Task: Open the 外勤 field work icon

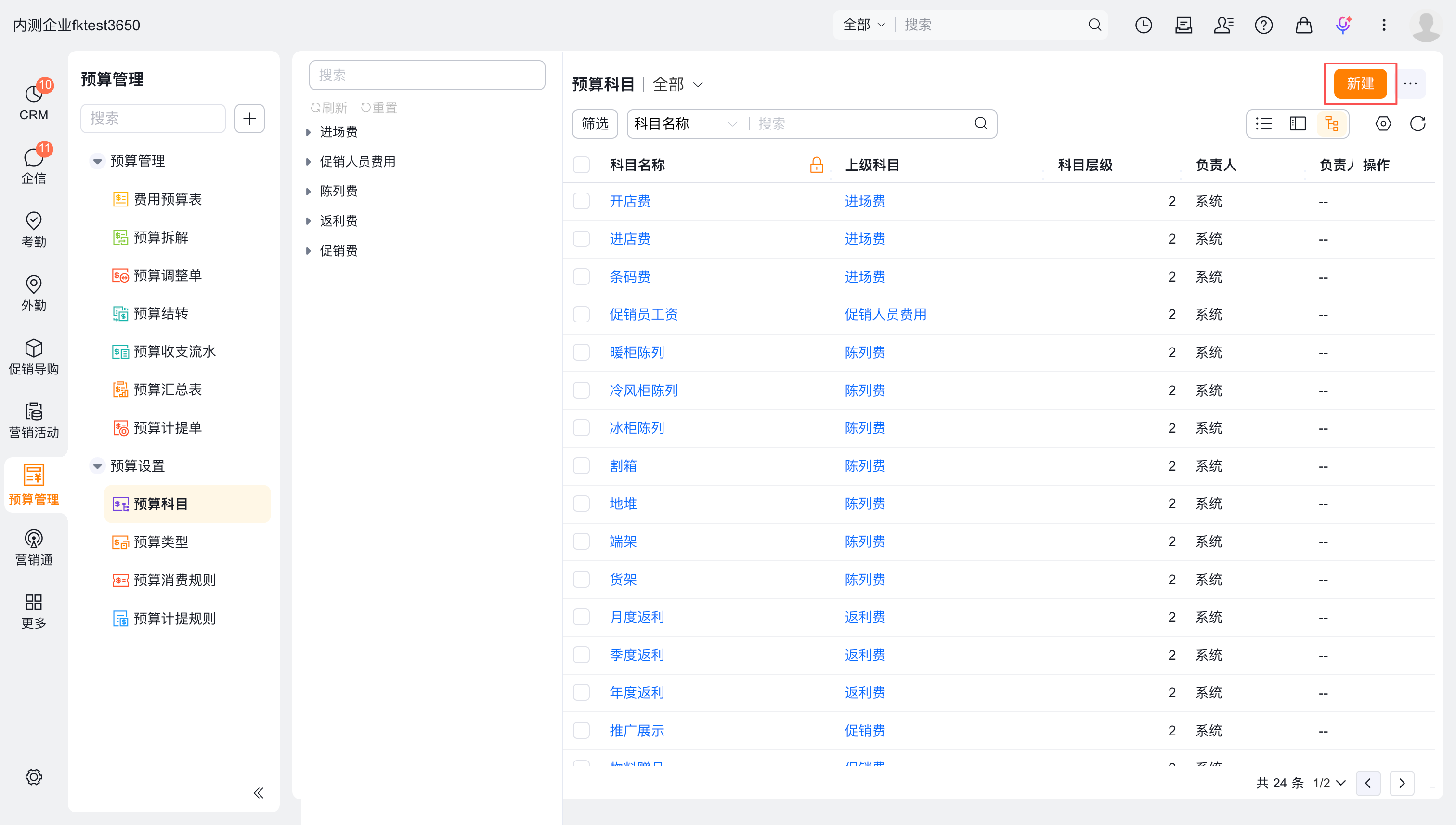Action: click(33, 293)
